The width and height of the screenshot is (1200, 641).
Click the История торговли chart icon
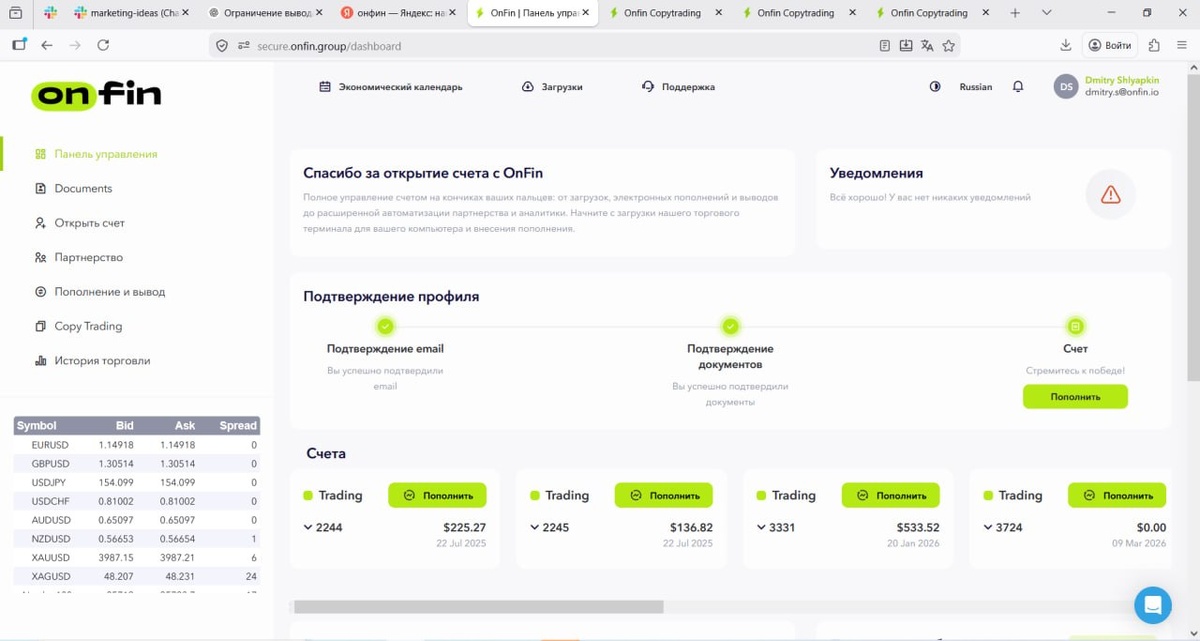40,361
